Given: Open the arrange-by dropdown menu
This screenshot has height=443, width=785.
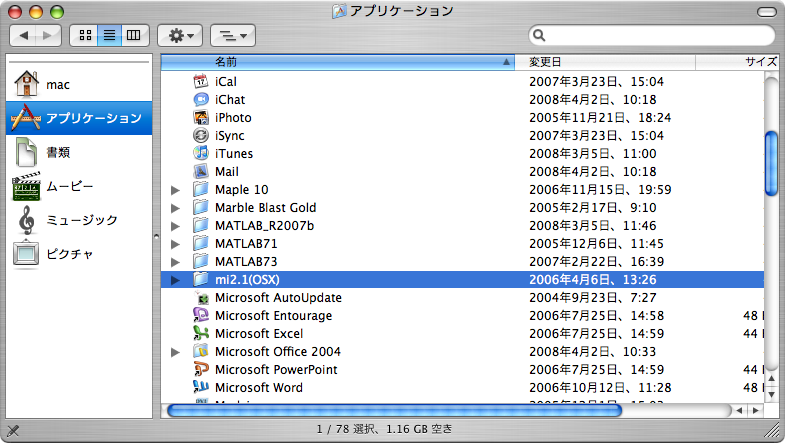Looking at the screenshot, I should [233, 35].
